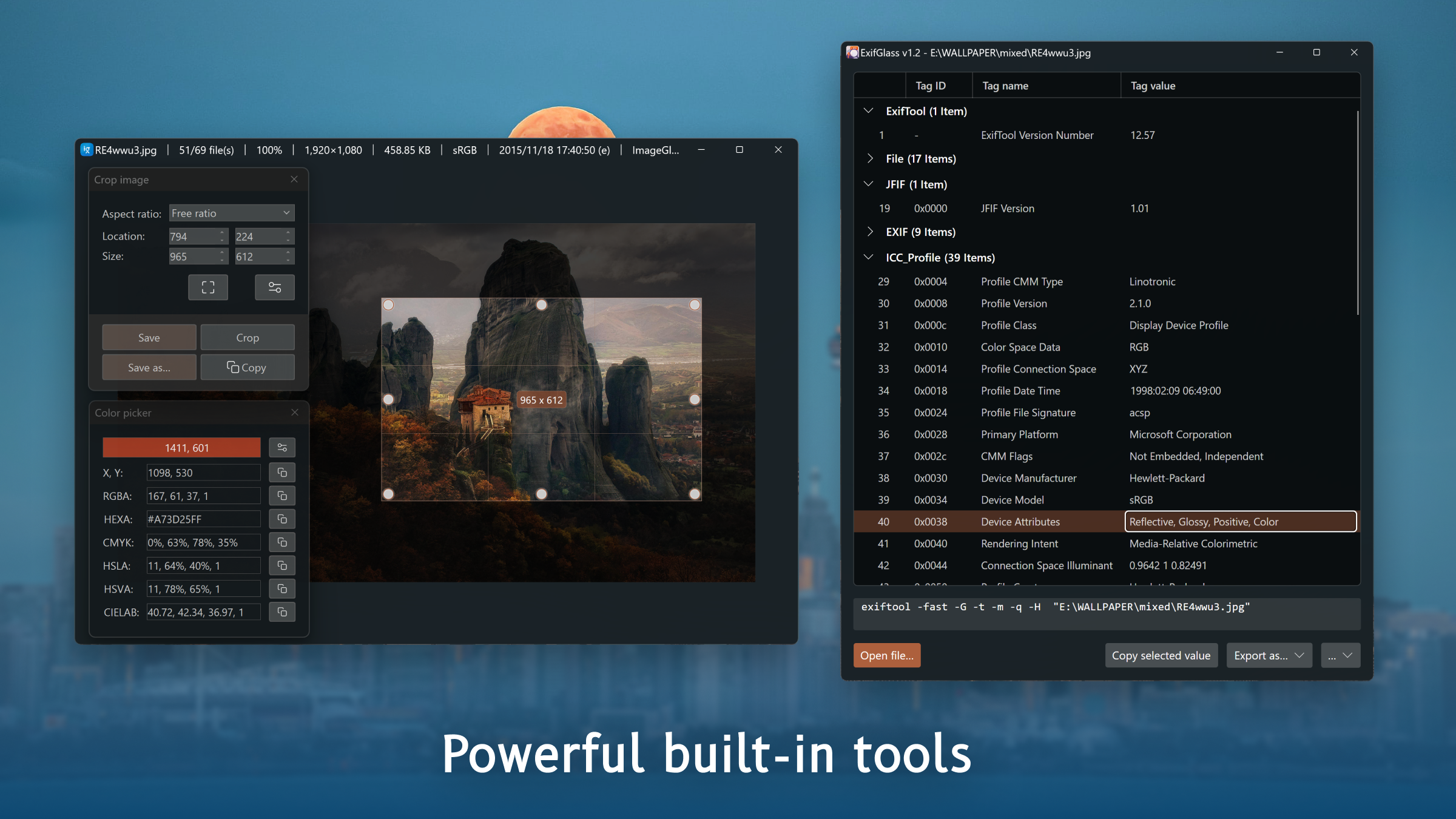Open the Aspect ratio dropdown showing Free ratio
Screen dimensions: 1456x819
tap(231, 212)
